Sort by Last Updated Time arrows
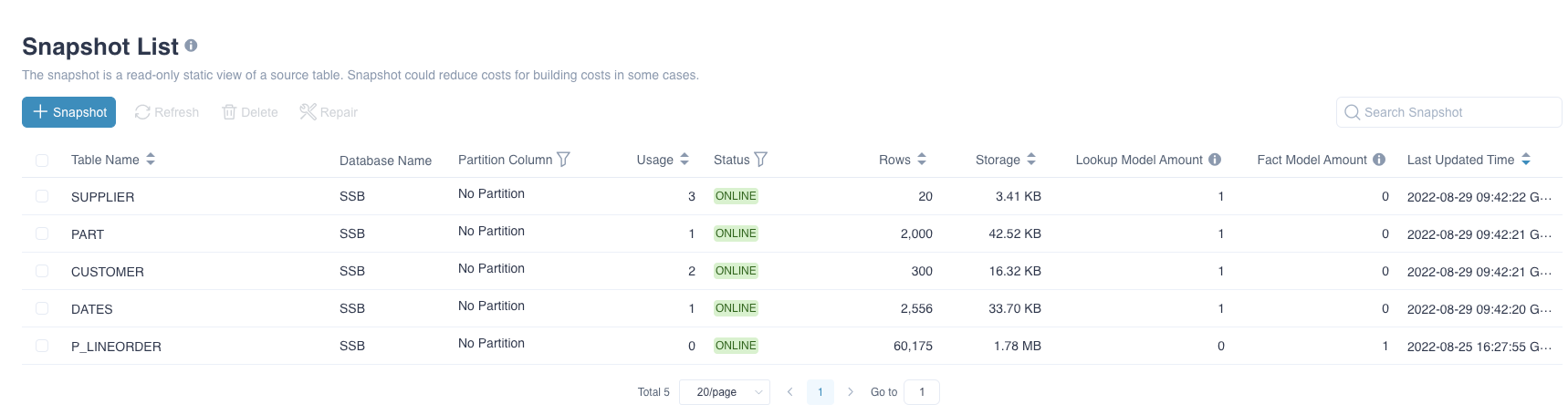The height and width of the screenshot is (415, 1568). [x=1526, y=160]
